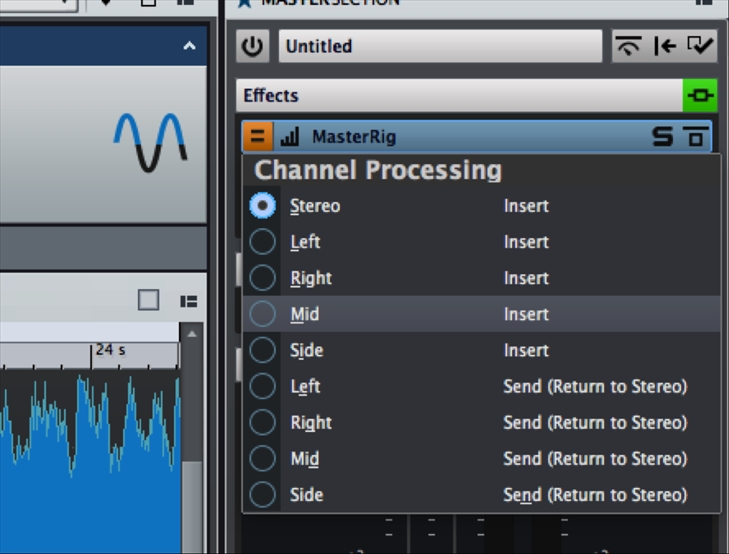Solo the MasterRig effect slot
The image size is (729, 554).
[x=662, y=137]
